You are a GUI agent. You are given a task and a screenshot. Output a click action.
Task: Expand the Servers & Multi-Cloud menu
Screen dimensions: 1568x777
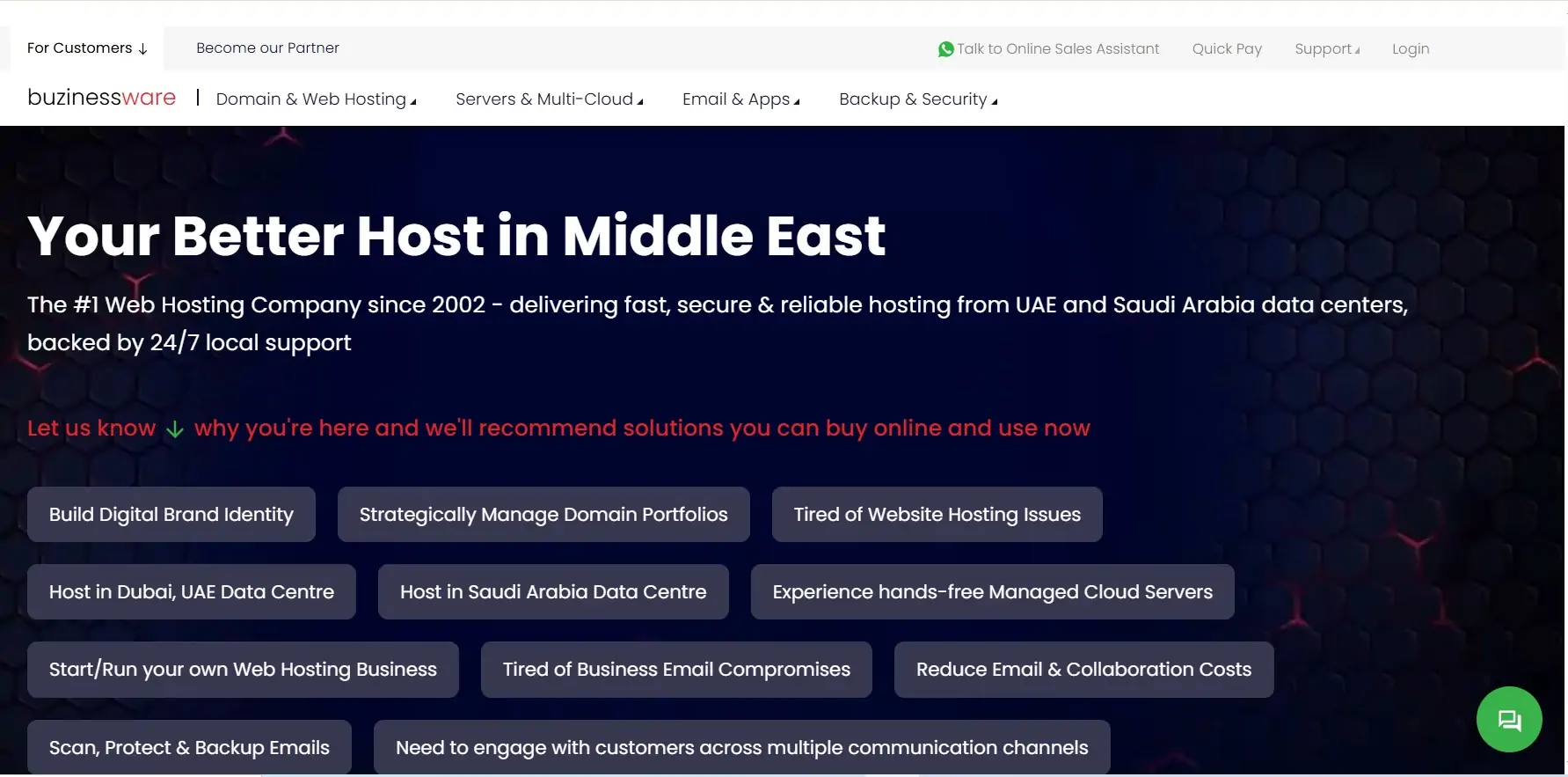tap(550, 99)
